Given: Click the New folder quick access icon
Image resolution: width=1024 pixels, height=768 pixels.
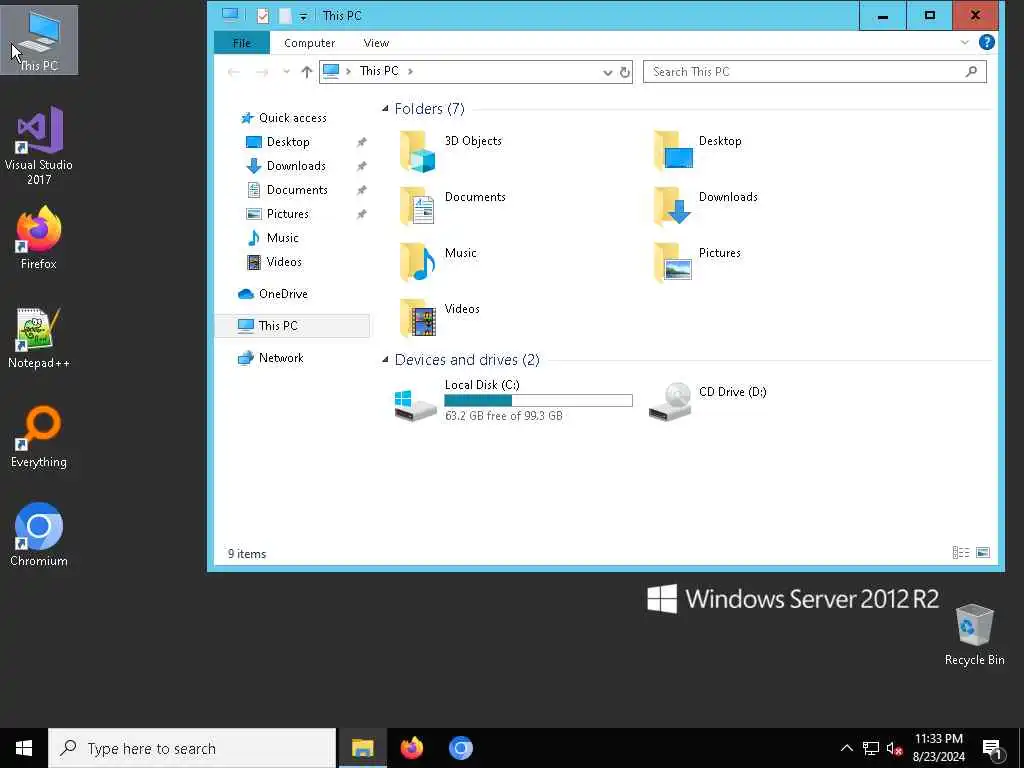Looking at the screenshot, I should click(x=285, y=16).
